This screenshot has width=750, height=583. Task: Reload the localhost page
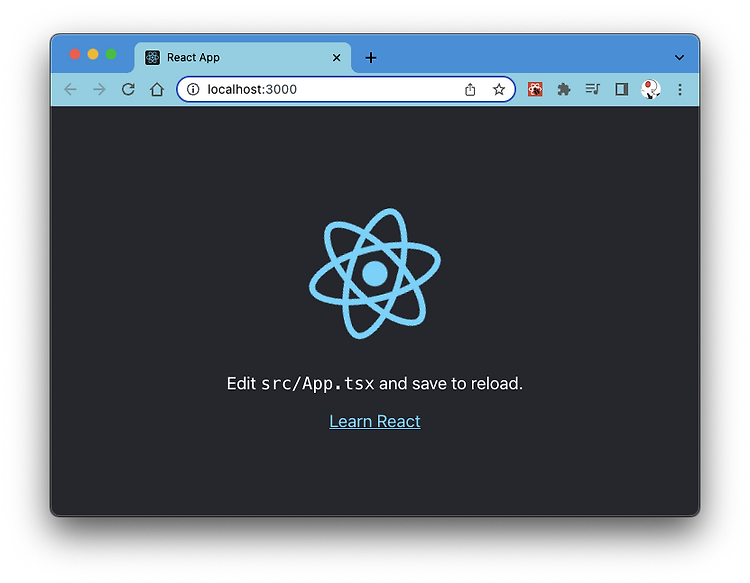click(128, 89)
